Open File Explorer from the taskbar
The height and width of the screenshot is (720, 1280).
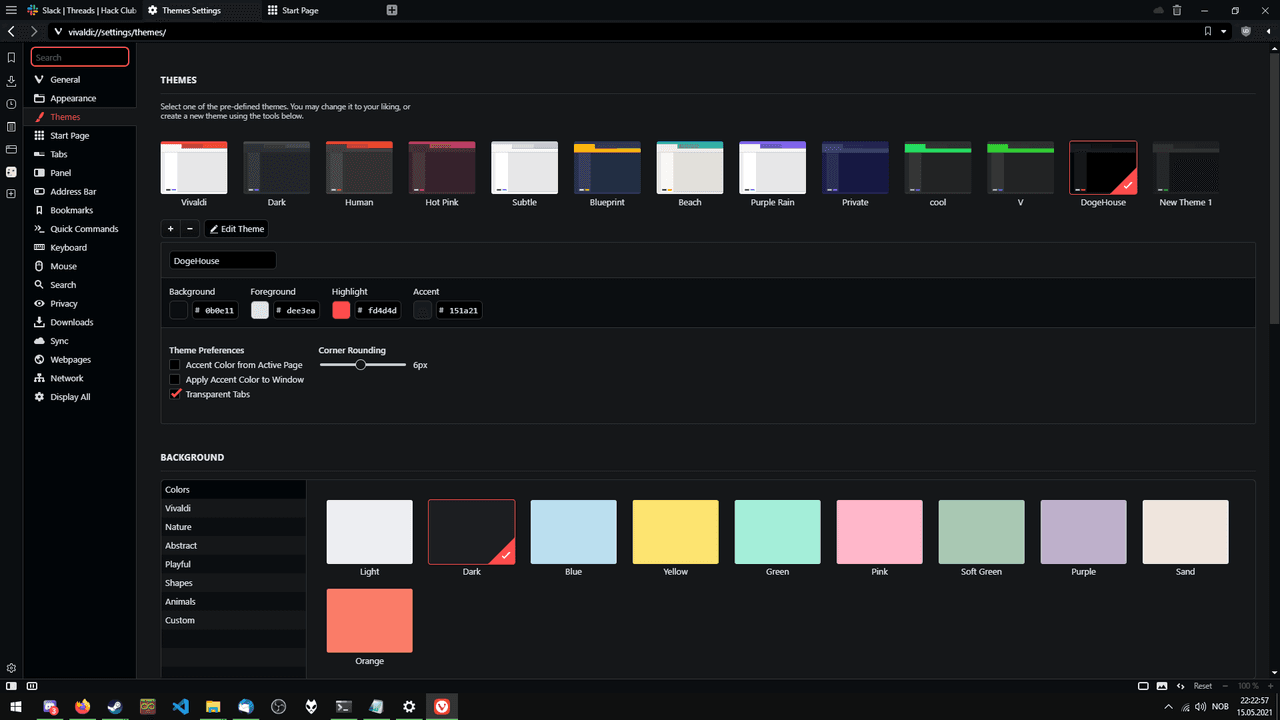click(213, 706)
